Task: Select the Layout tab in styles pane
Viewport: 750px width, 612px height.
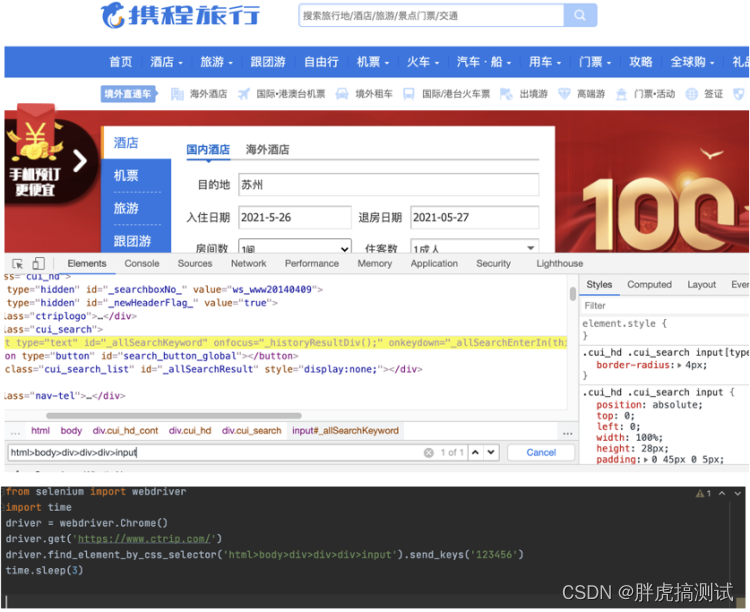Action: click(702, 285)
